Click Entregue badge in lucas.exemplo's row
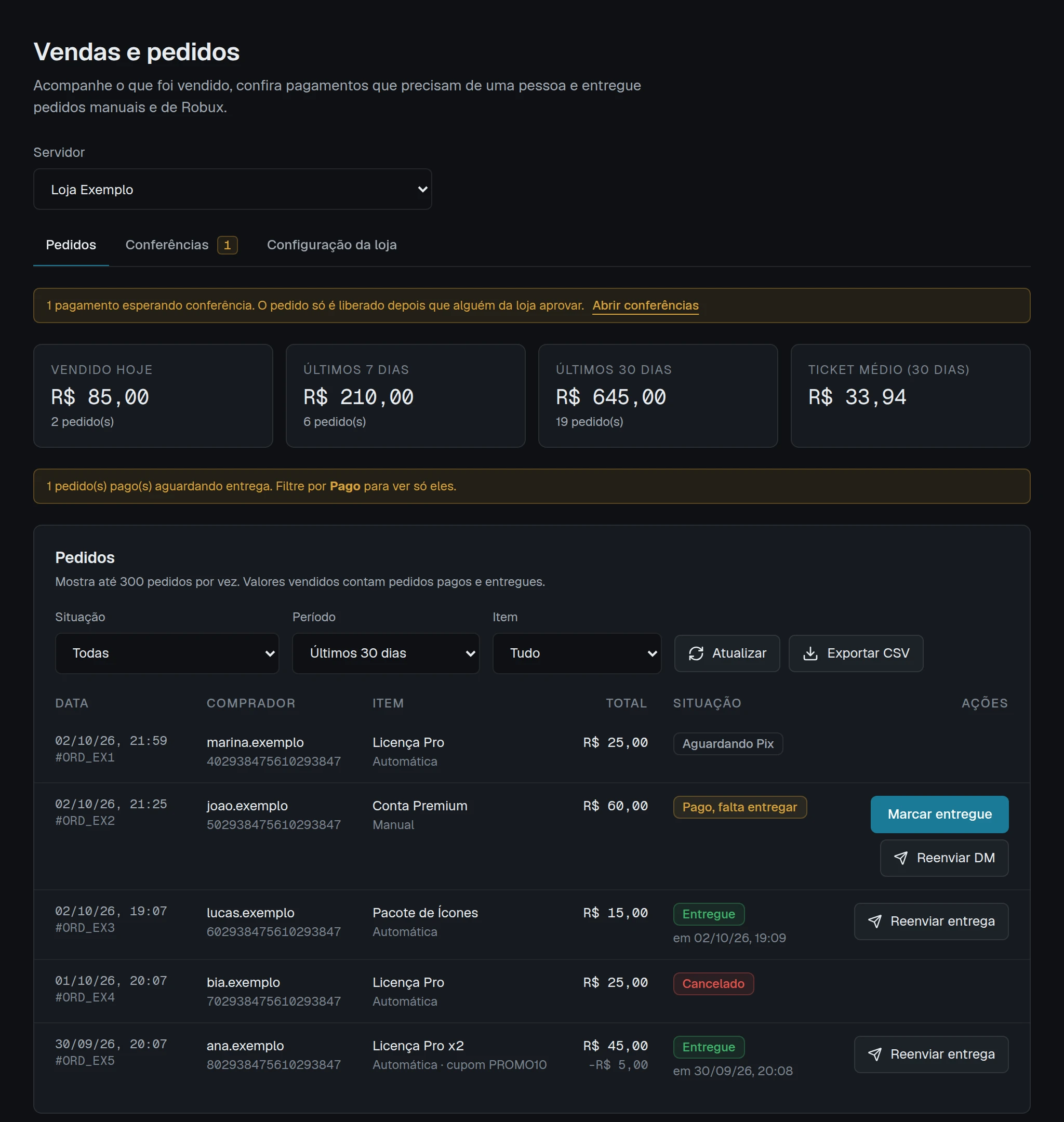This screenshot has height=1122, width=1064. (x=709, y=915)
